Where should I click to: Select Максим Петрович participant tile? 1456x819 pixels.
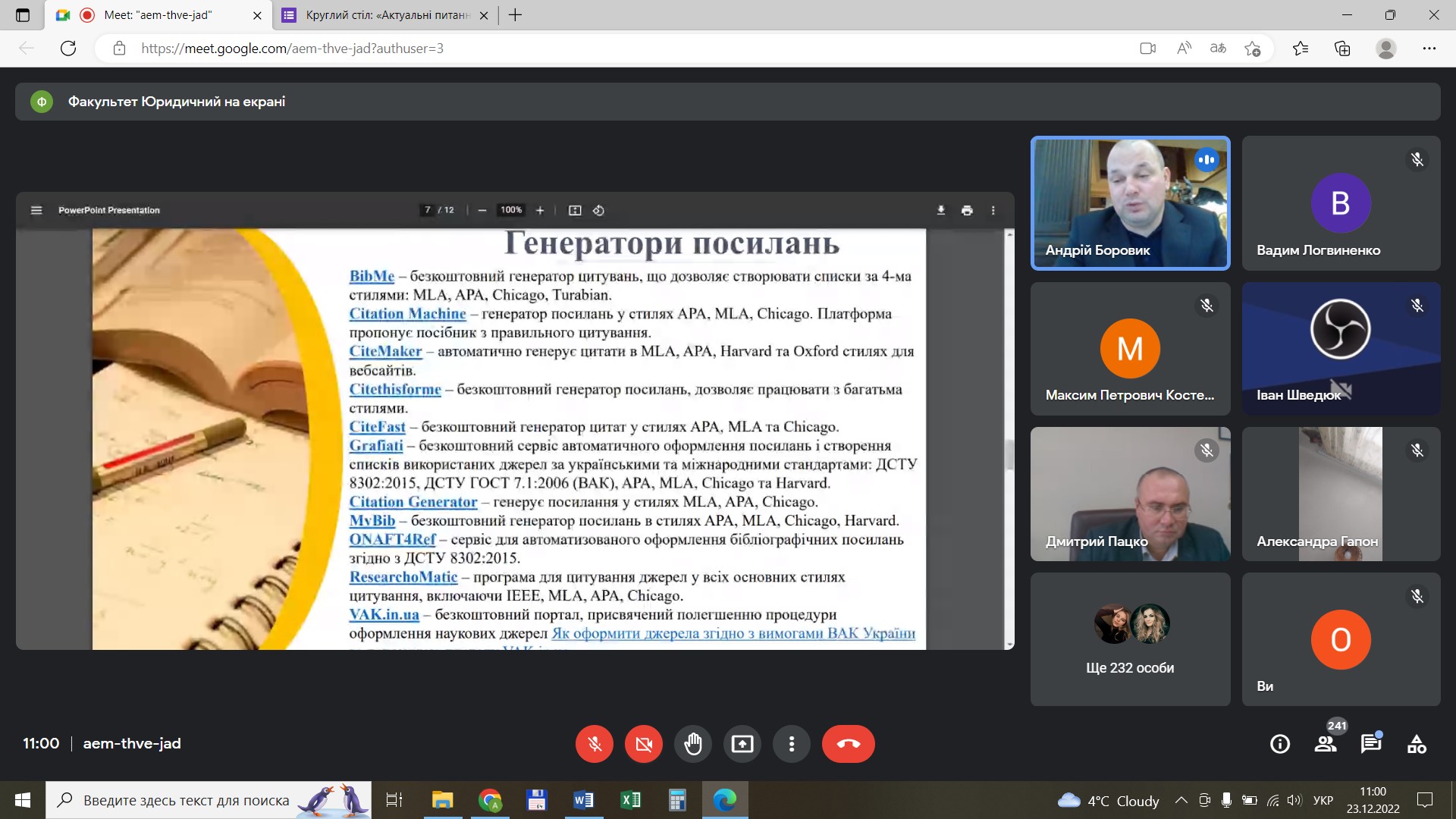[x=1130, y=348]
